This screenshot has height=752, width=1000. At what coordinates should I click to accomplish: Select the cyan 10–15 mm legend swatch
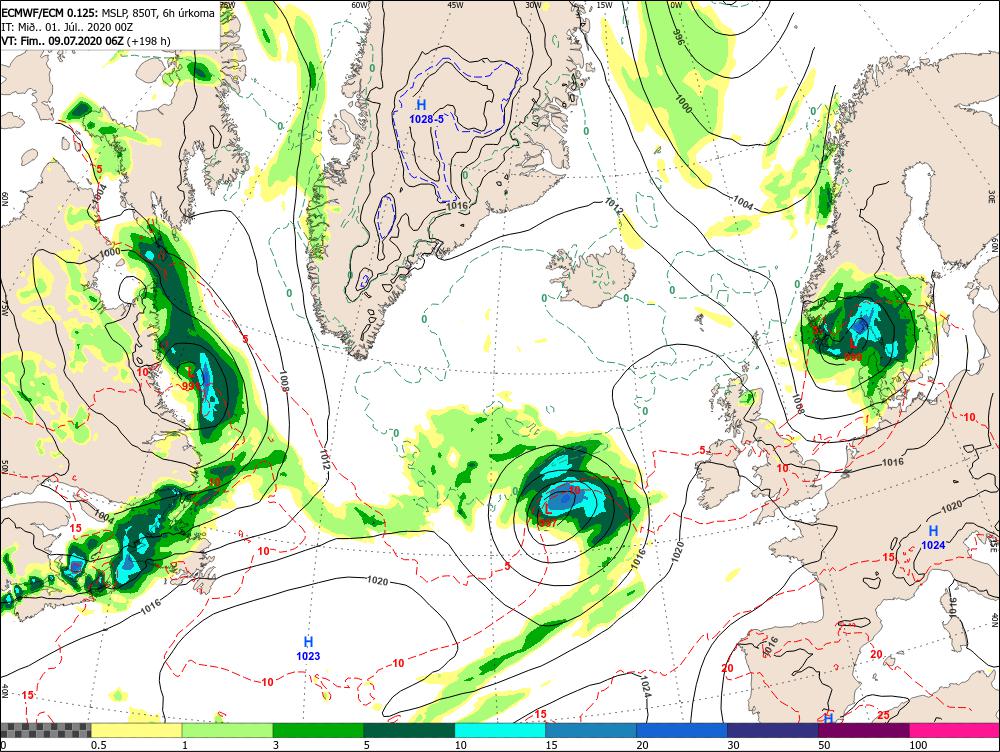[x=500, y=730]
